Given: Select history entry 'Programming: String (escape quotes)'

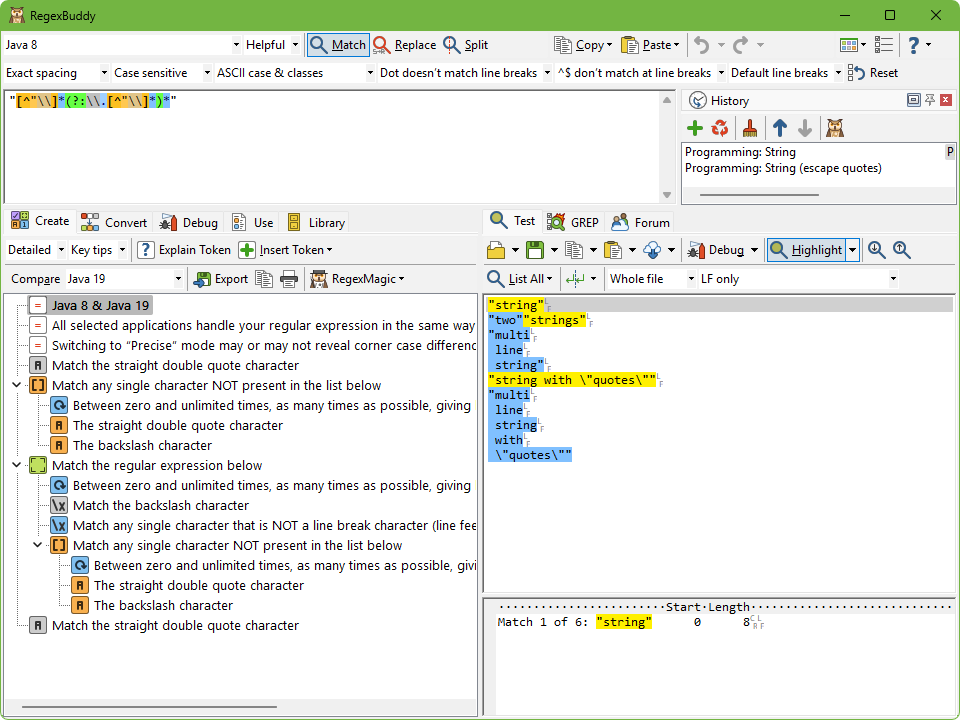Looking at the screenshot, I should point(783,168).
